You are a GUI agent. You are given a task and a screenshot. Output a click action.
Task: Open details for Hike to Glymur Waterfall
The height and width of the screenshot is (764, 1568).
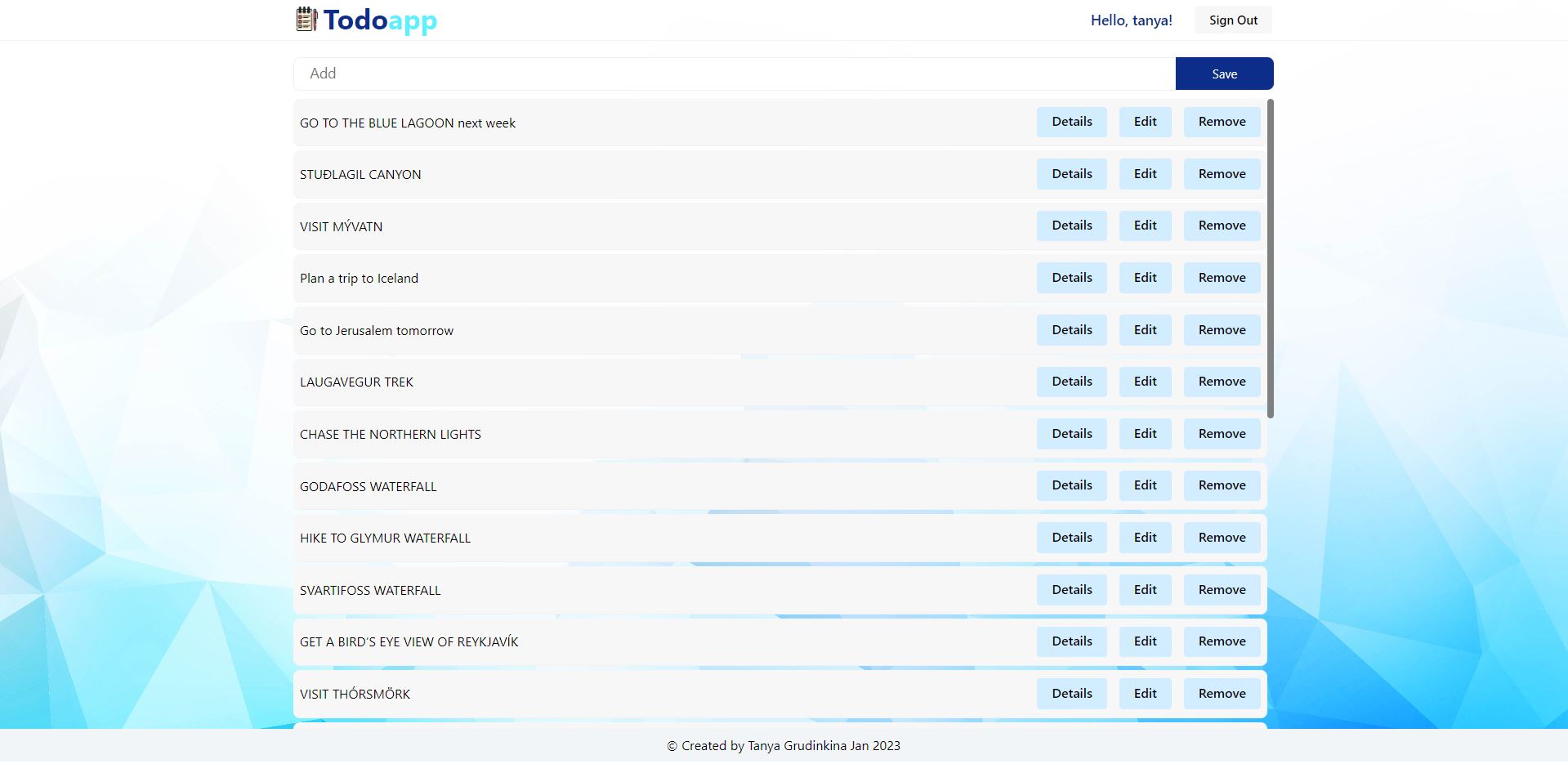point(1072,538)
